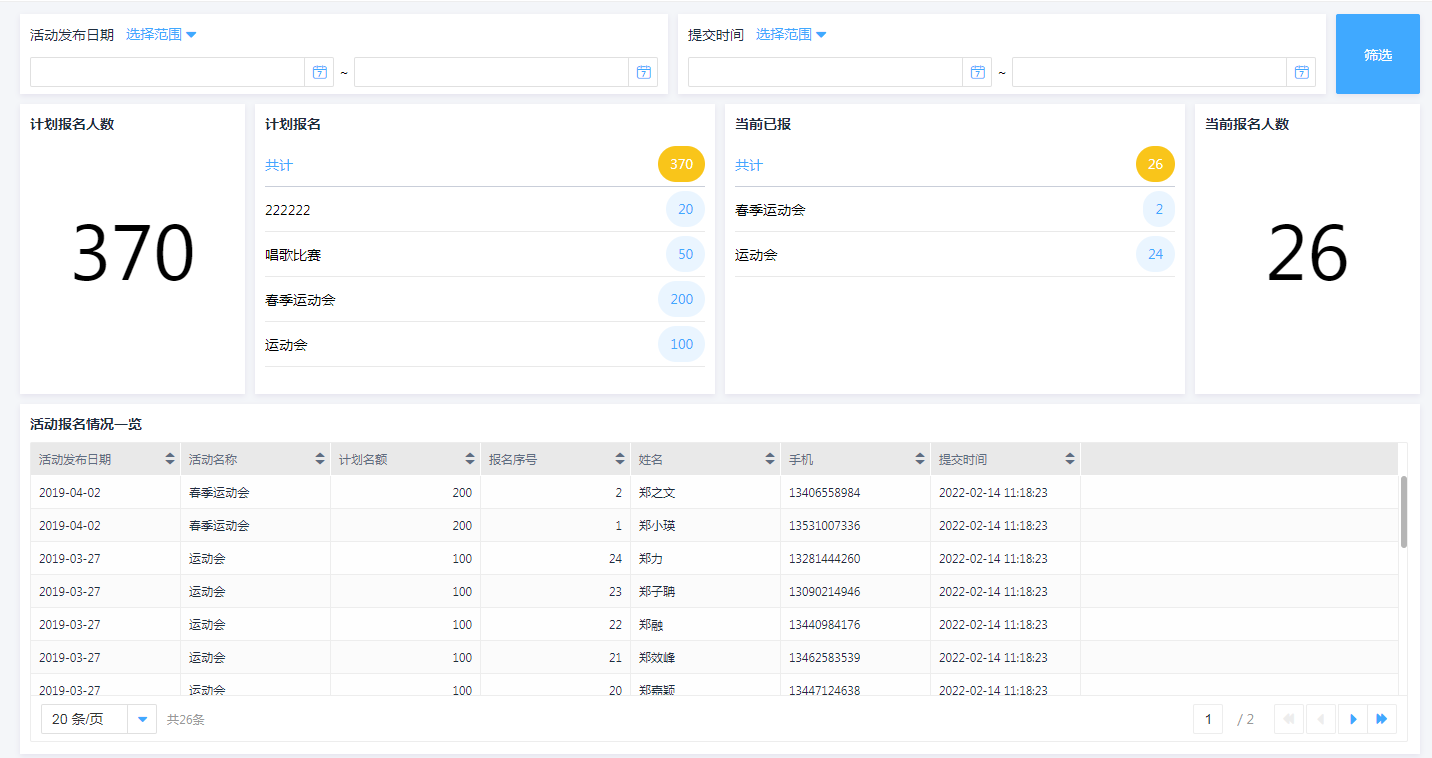Jump to last page of table
Screen dimensions: 1432x758
1382,719
